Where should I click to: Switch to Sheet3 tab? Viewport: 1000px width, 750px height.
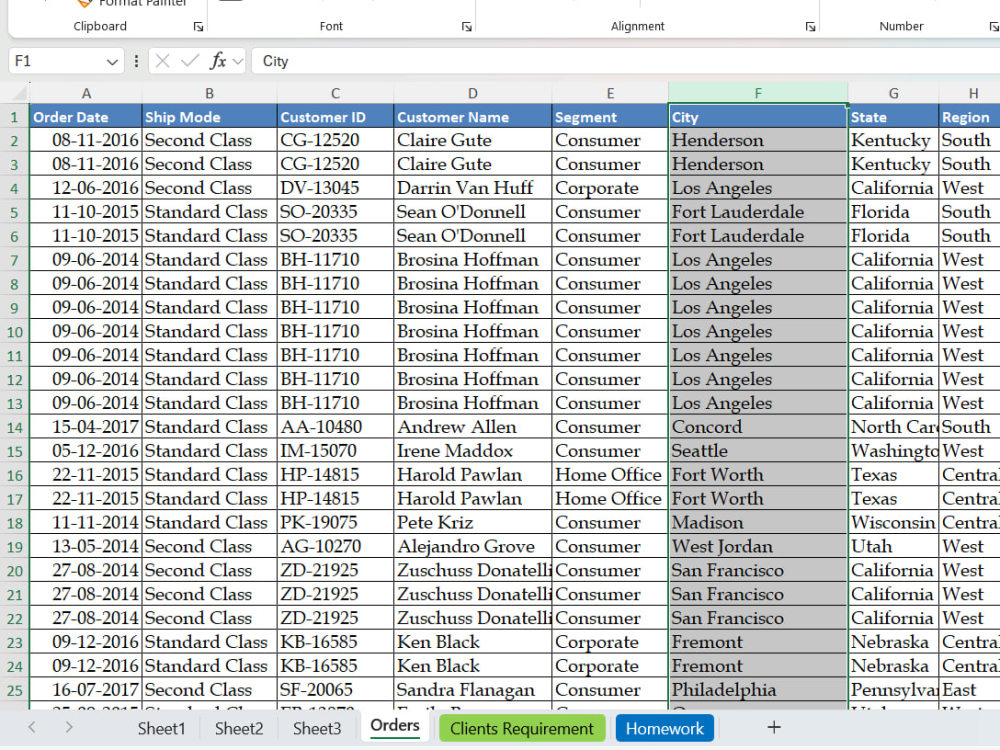(x=317, y=728)
